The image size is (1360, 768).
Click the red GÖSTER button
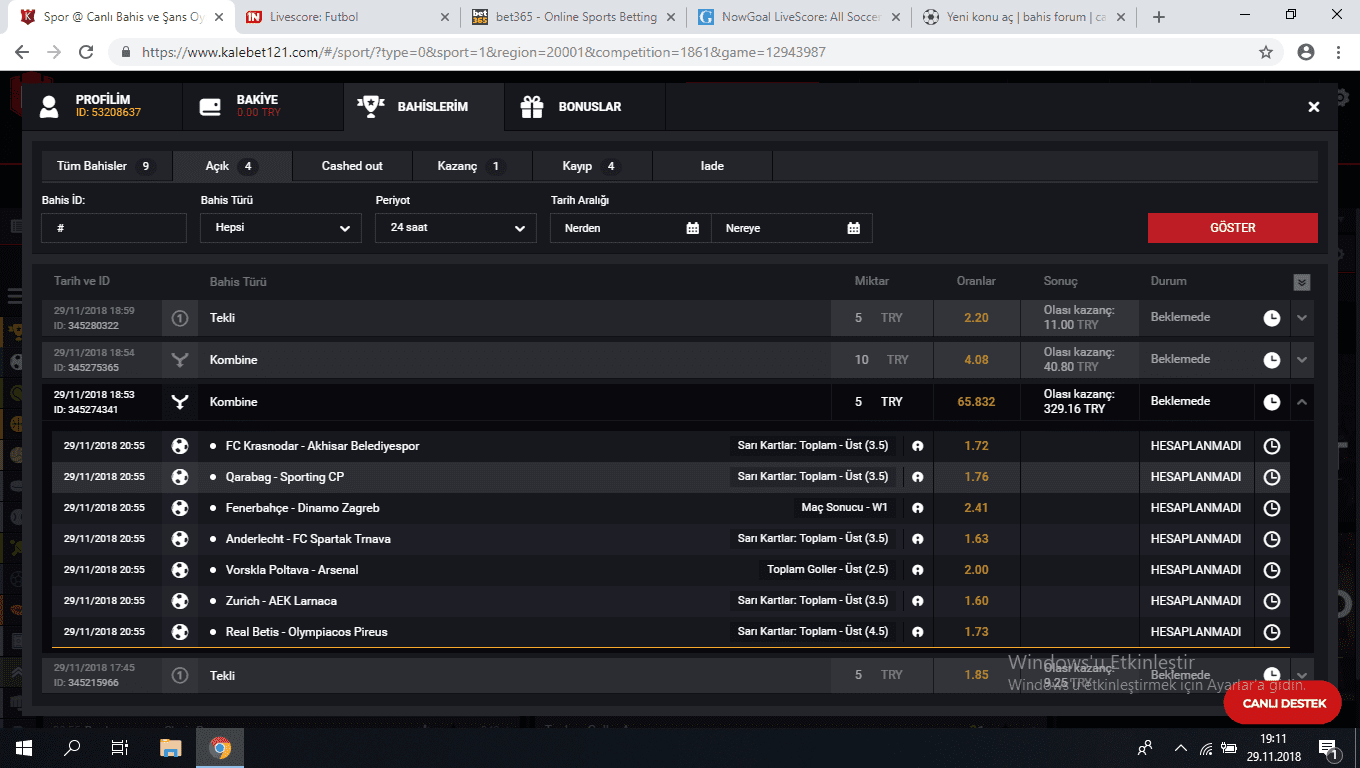(1232, 228)
